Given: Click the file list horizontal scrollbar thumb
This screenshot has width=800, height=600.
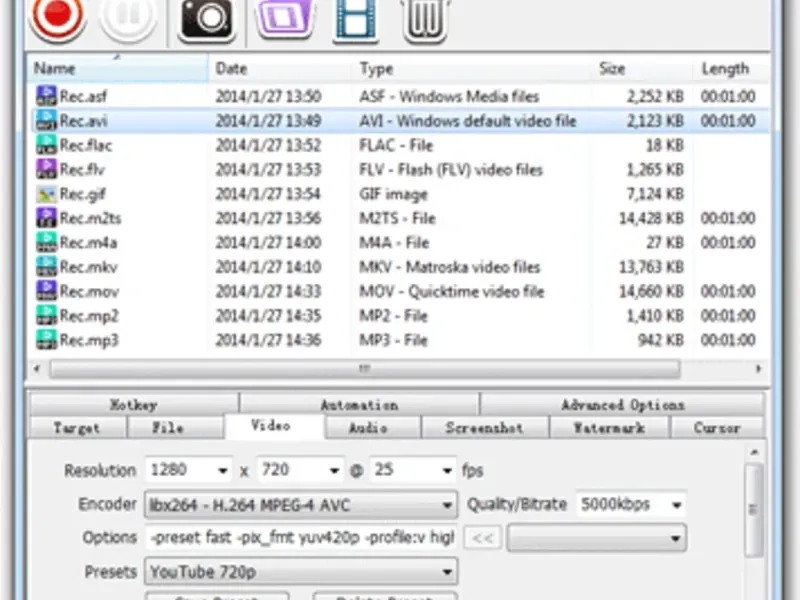Looking at the screenshot, I should (365, 368).
